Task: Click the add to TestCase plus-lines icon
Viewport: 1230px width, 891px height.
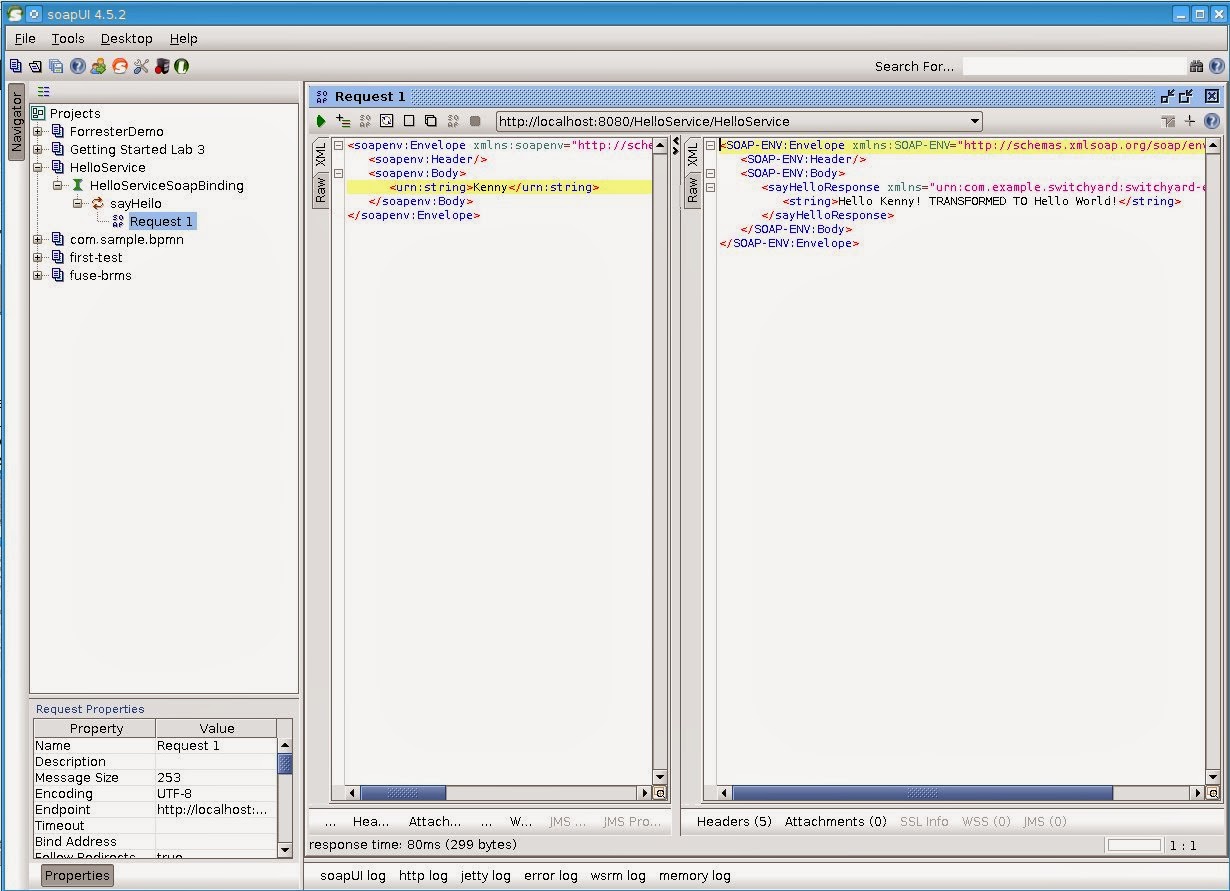Action: tap(343, 121)
